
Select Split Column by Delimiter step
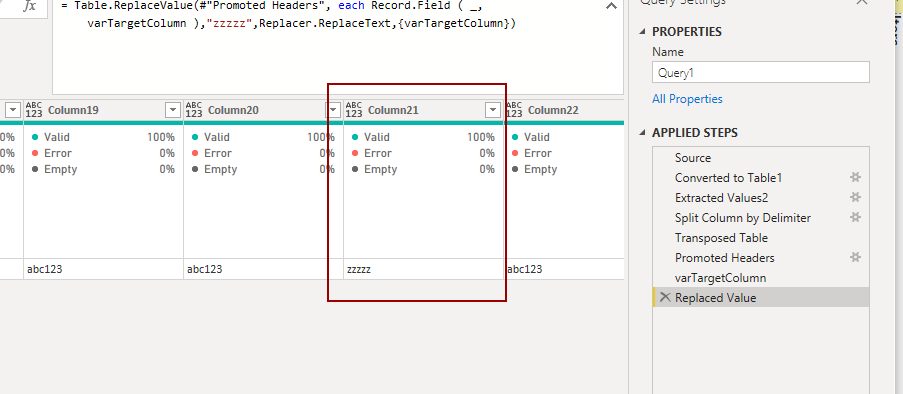coord(761,218)
